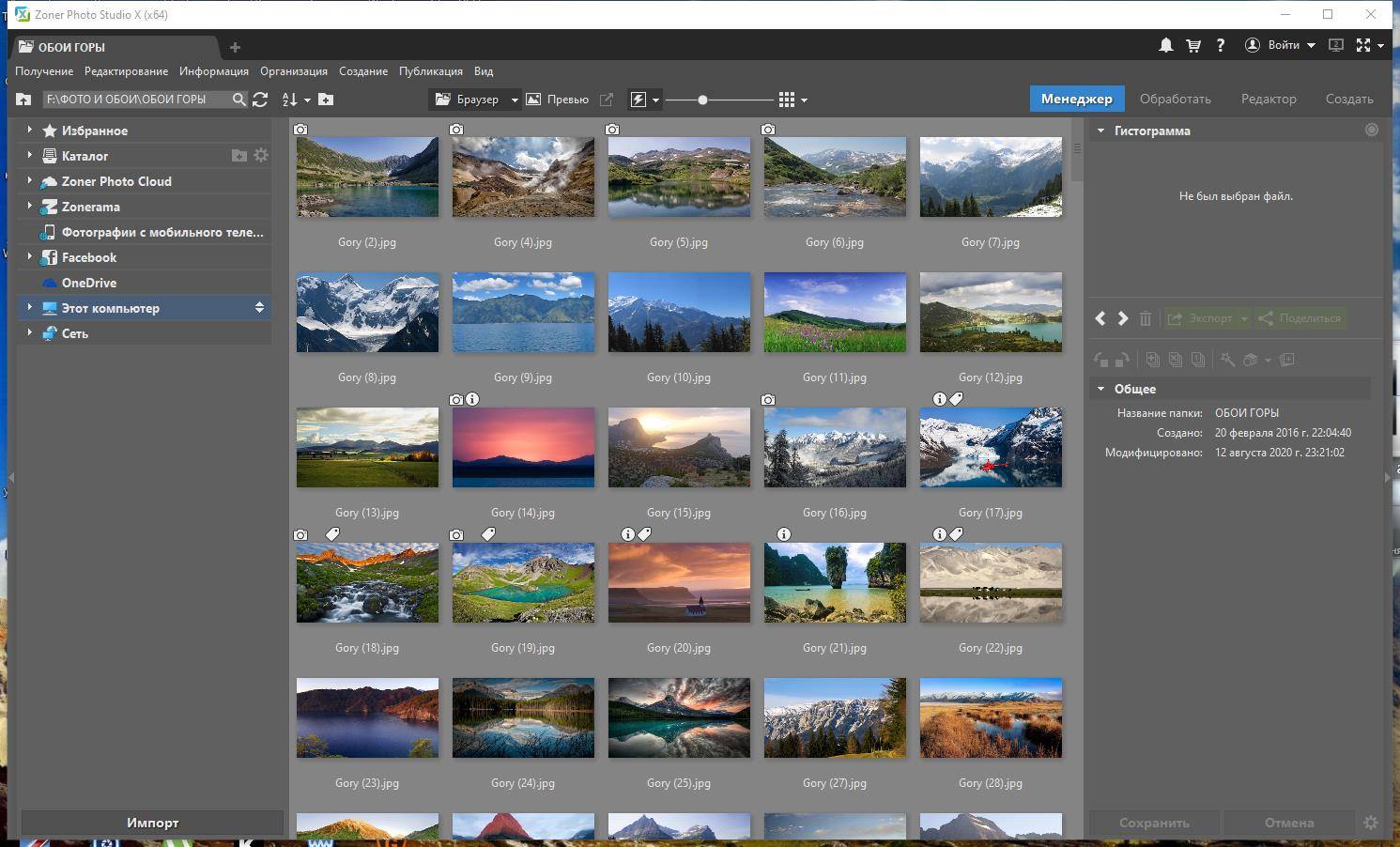Add a new tab with plus
This screenshot has width=1400, height=847.
click(x=235, y=47)
